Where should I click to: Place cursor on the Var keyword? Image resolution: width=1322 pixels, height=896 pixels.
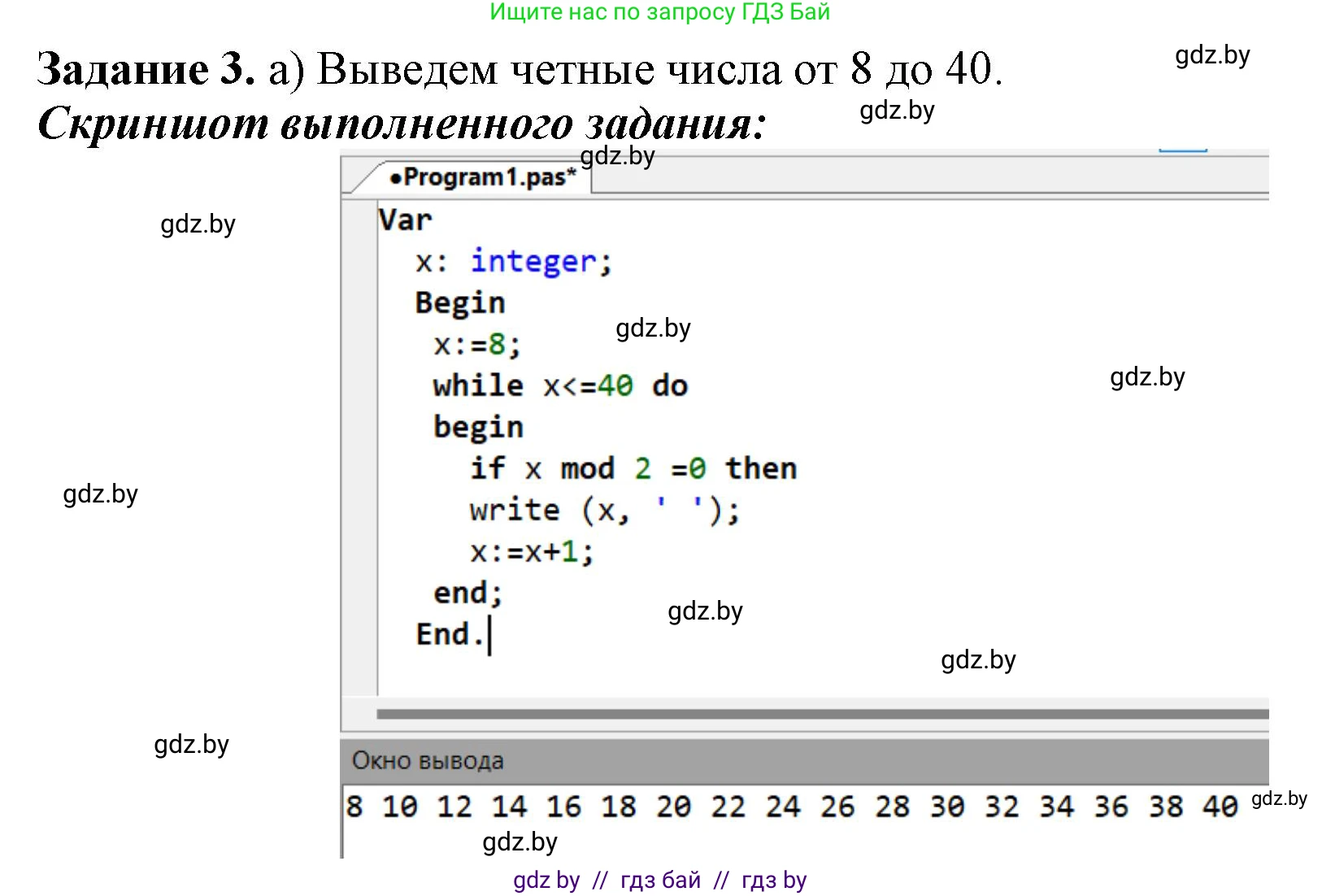point(405,220)
